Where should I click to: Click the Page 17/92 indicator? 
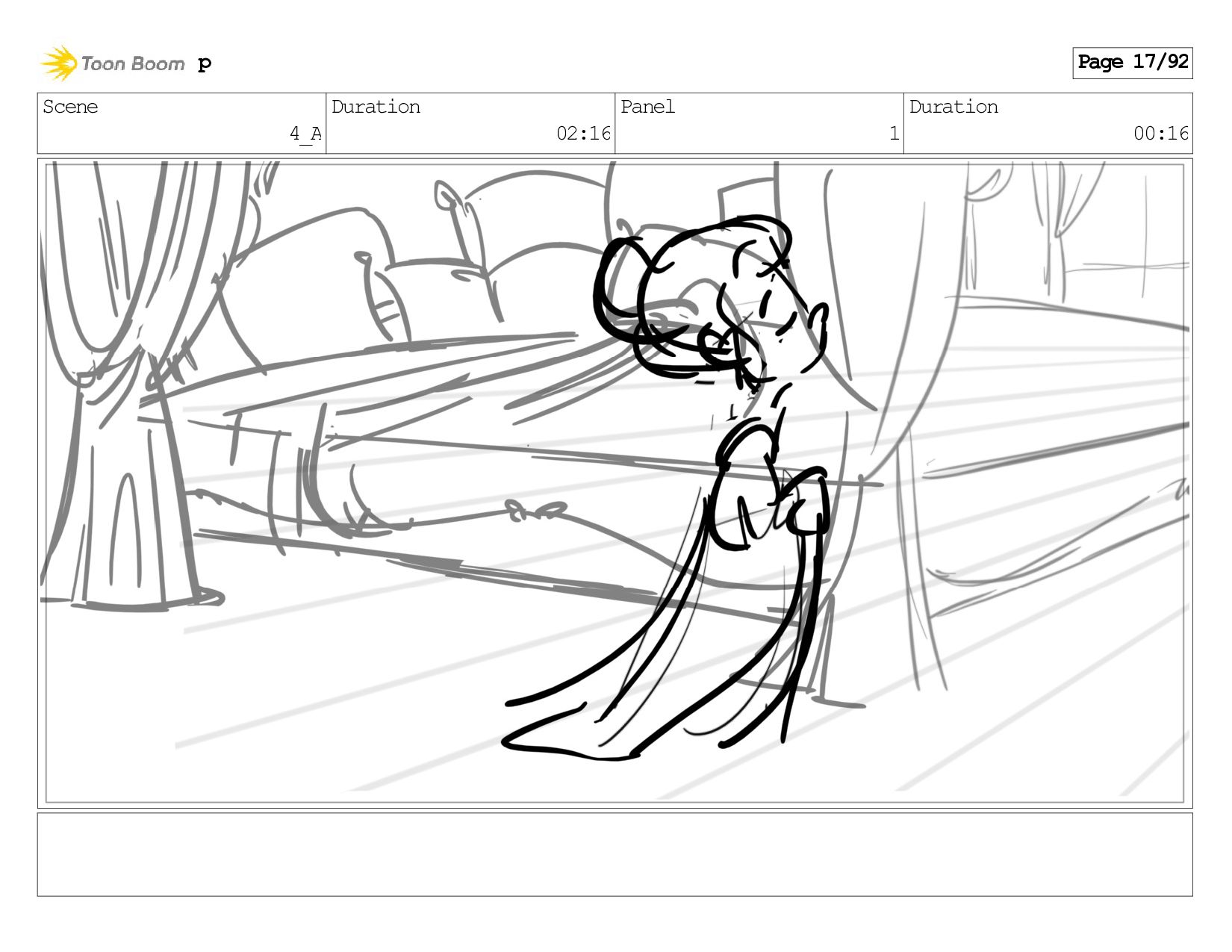click(x=1132, y=62)
